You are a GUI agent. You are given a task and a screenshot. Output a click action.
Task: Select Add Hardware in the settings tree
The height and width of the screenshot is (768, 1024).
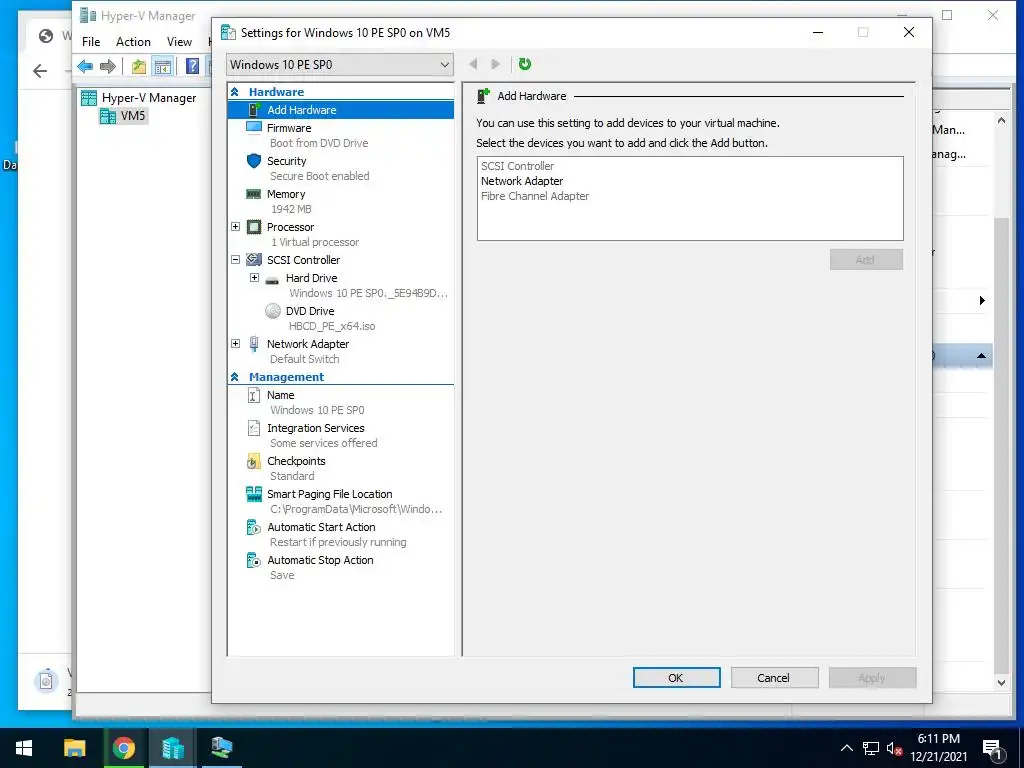coord(340,110)
